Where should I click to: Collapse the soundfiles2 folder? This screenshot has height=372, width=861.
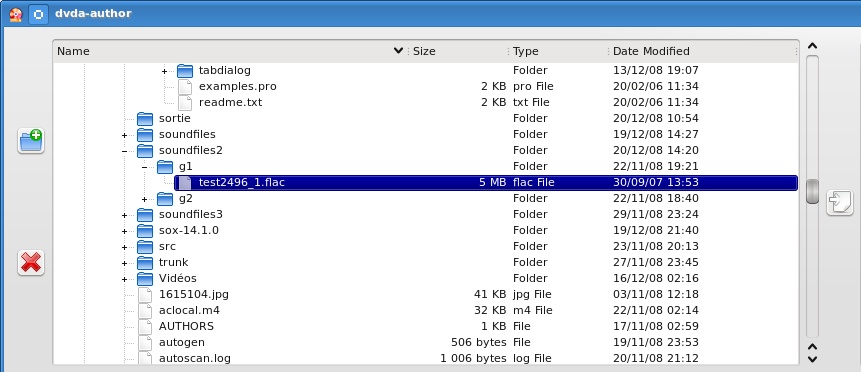[x=125, y=151]
